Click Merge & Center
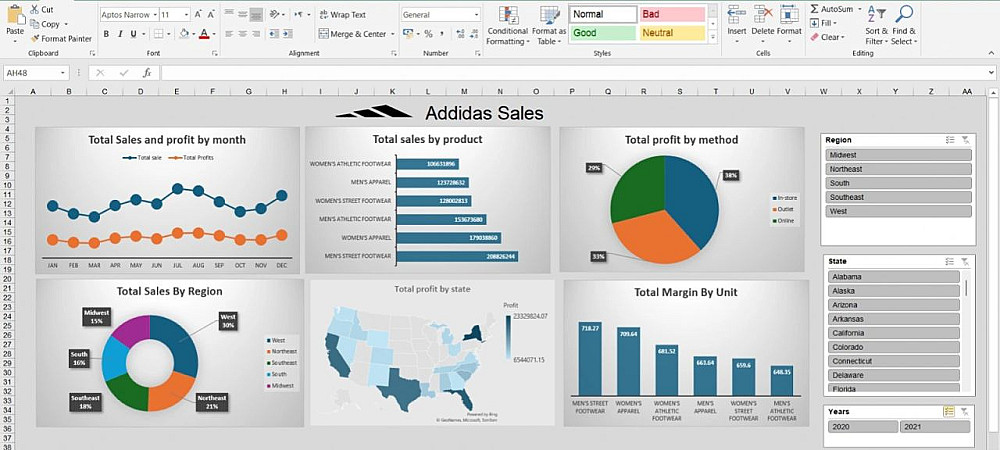Viewport: 1000px width, 450px height. click(x=353, y=34)
